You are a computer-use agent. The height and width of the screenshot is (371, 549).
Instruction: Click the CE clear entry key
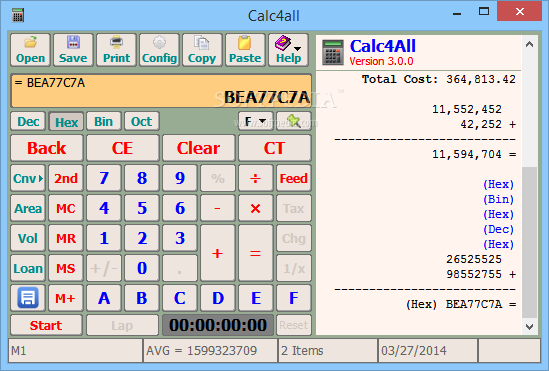[x=123, y=148]
